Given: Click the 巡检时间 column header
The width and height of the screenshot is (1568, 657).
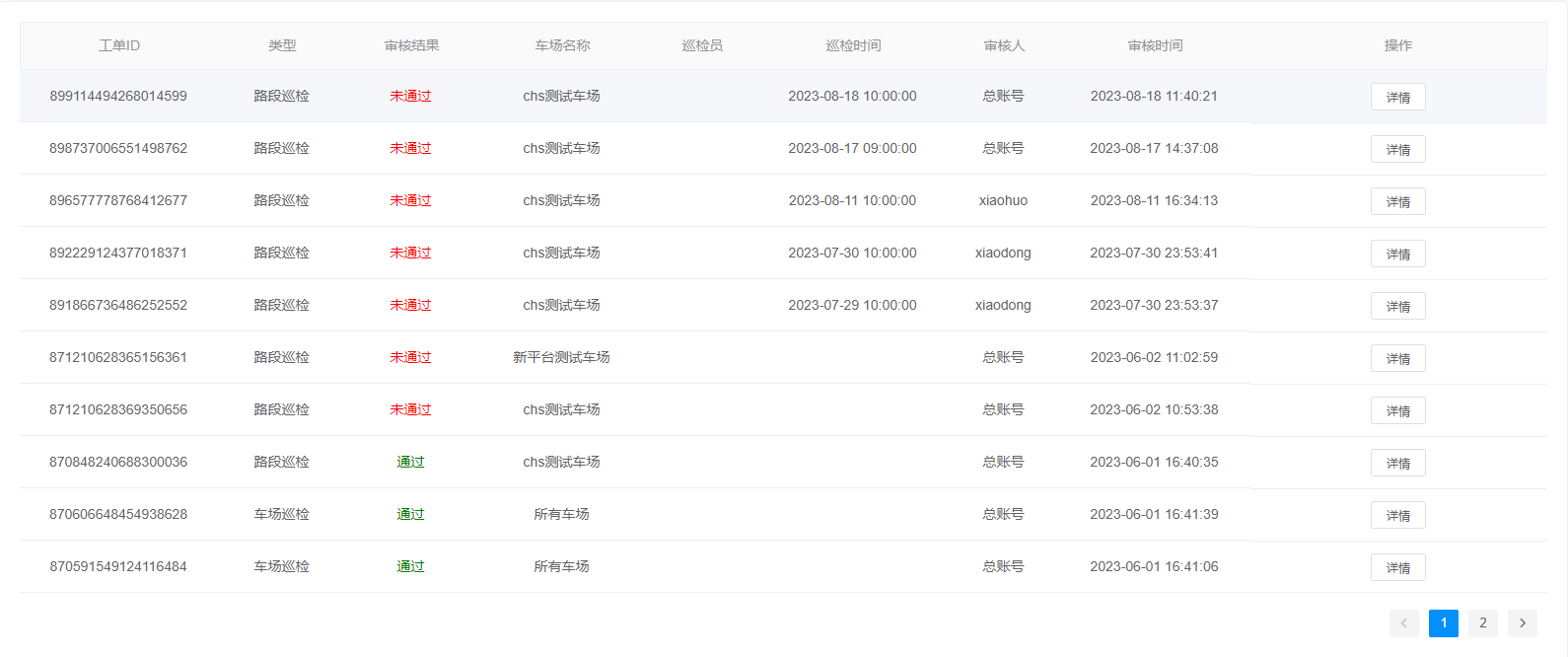Looking at the screenshot, I should tap(853, 45).
